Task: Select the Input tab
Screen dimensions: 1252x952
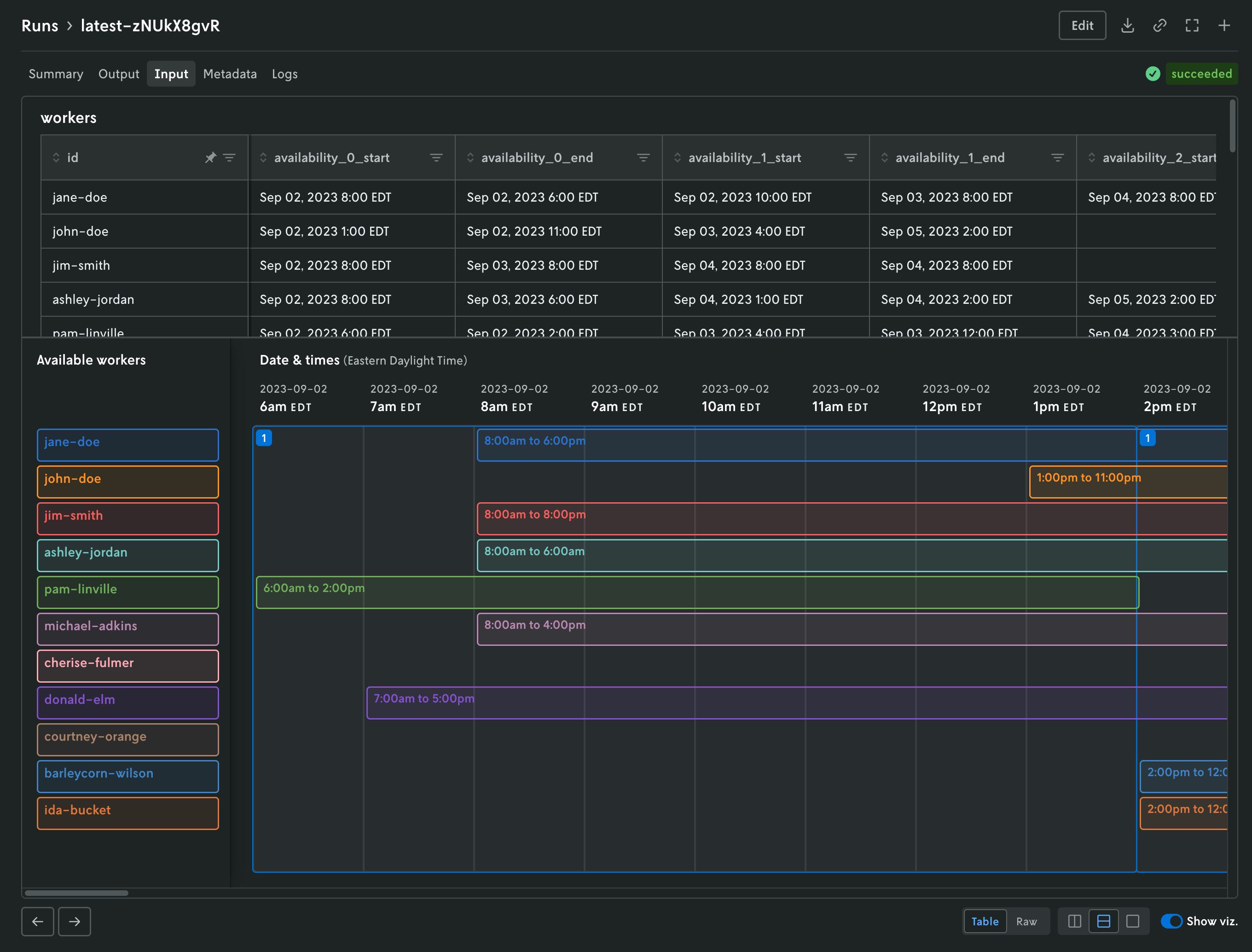Action: click(171, 74)
